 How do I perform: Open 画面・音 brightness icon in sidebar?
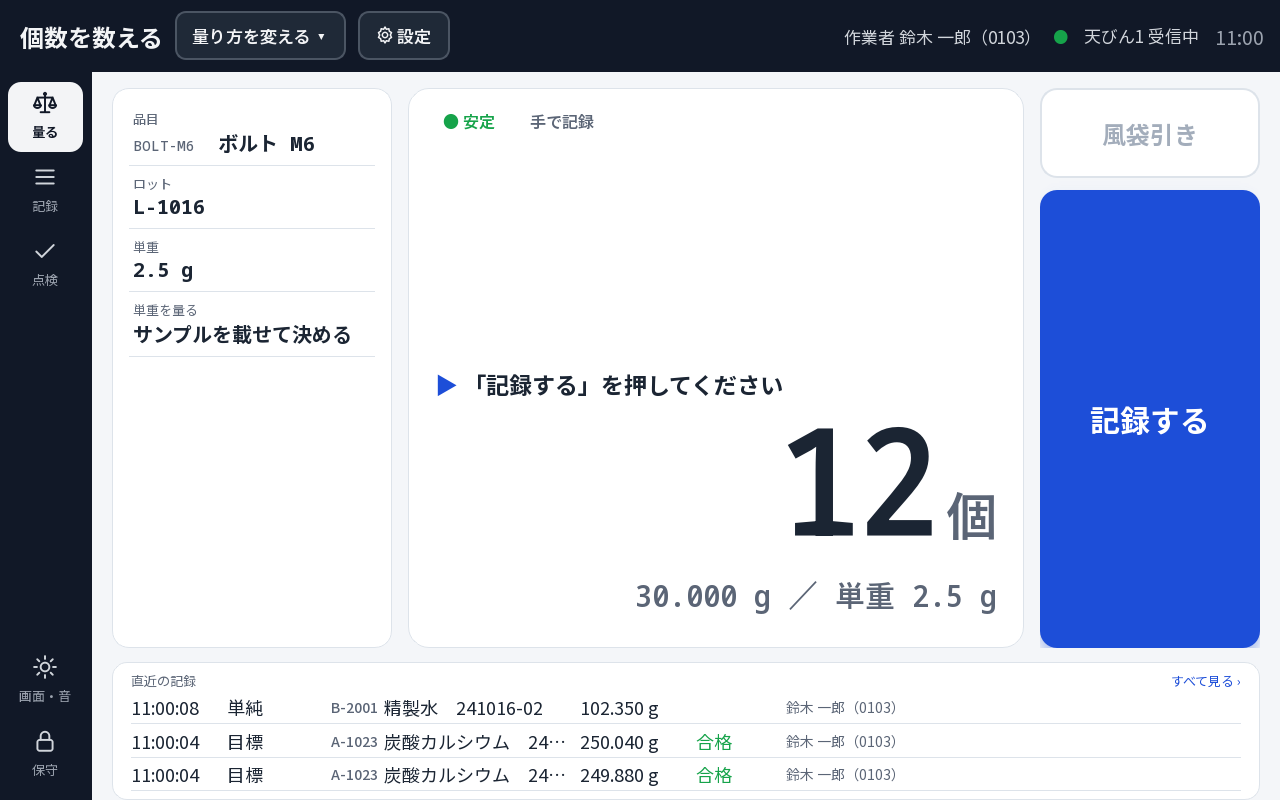45,680
